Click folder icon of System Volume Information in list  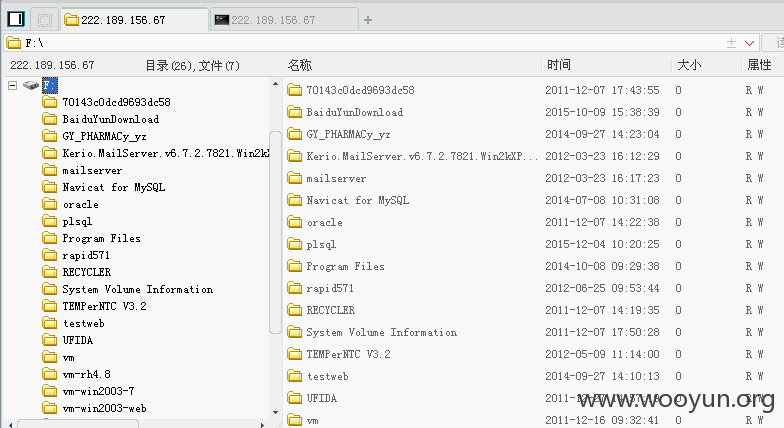[x=294, y=332]
